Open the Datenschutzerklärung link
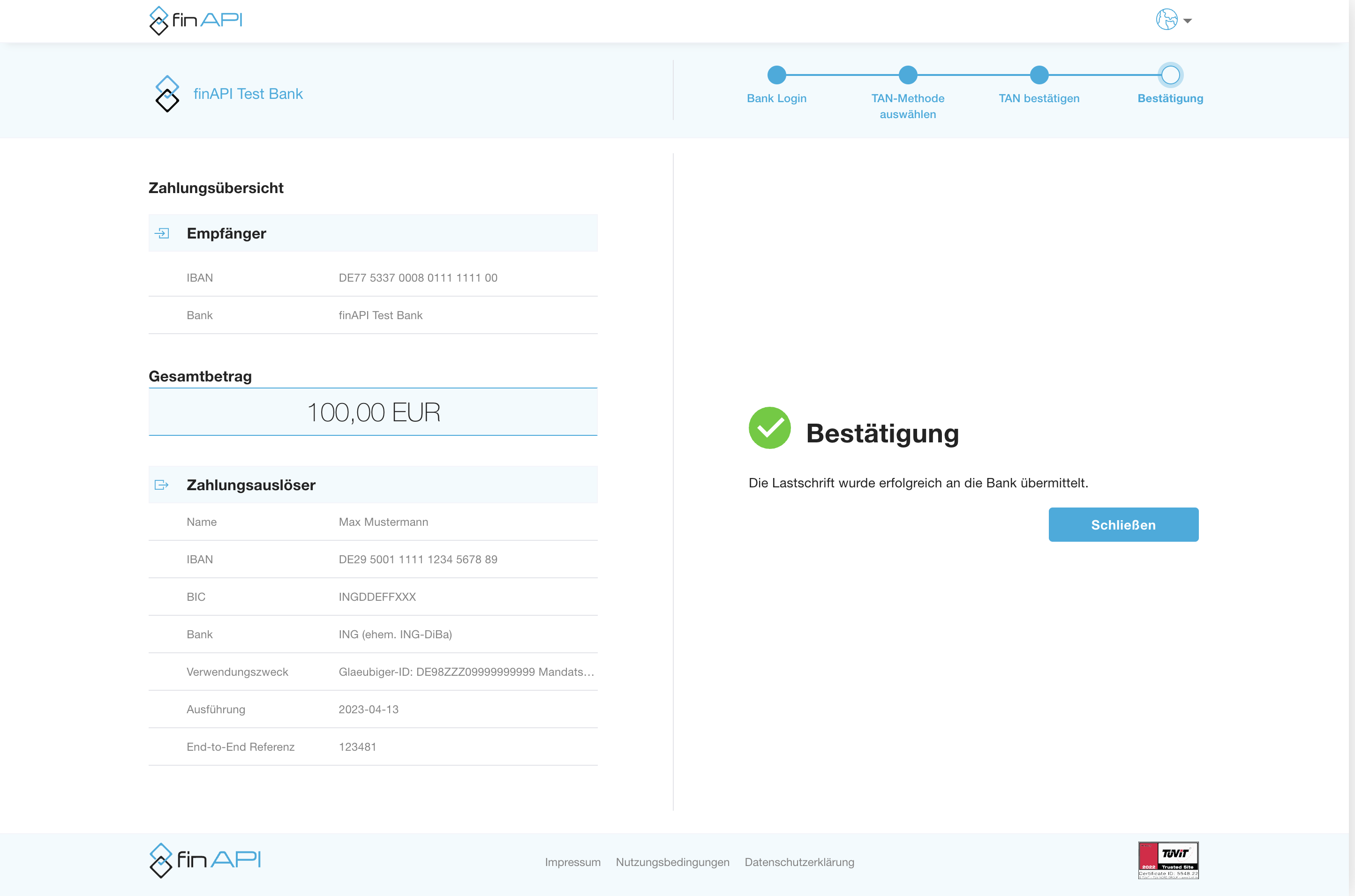Viewport: 1355px width, 896px height. click(x=799, y=862)
